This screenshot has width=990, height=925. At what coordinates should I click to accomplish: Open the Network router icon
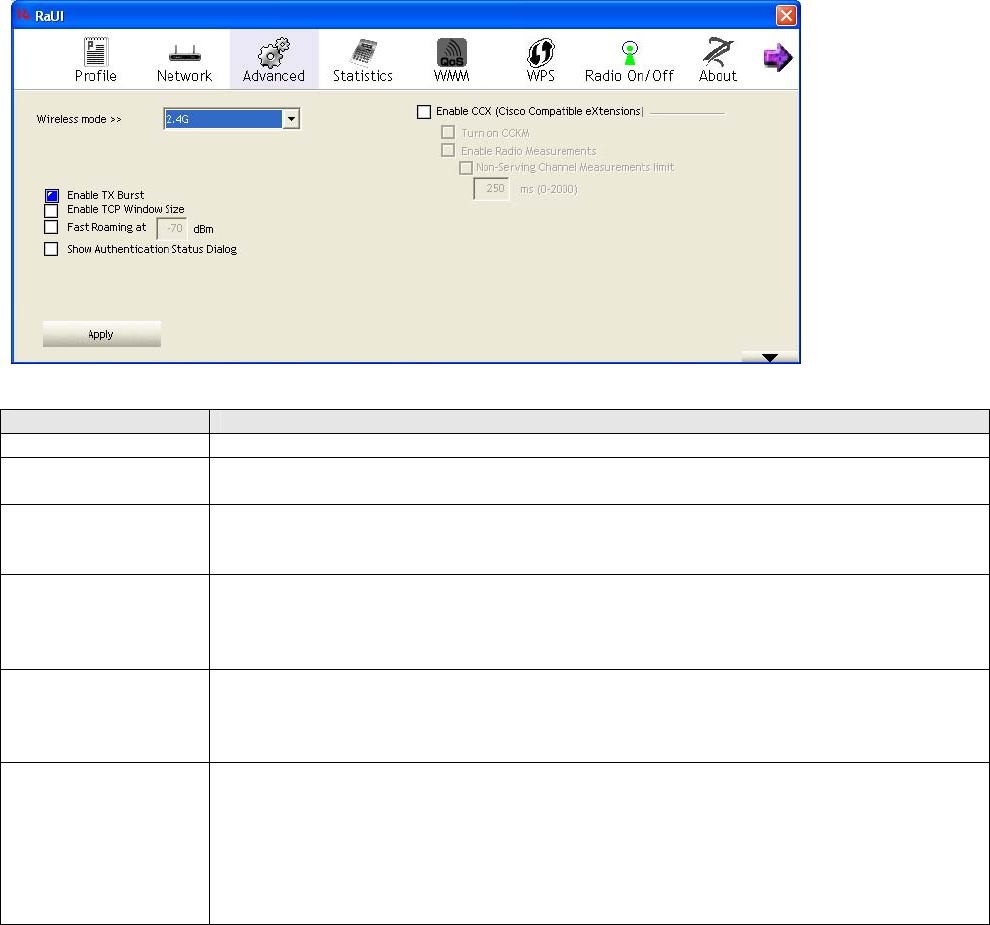(x=184, y=52)
